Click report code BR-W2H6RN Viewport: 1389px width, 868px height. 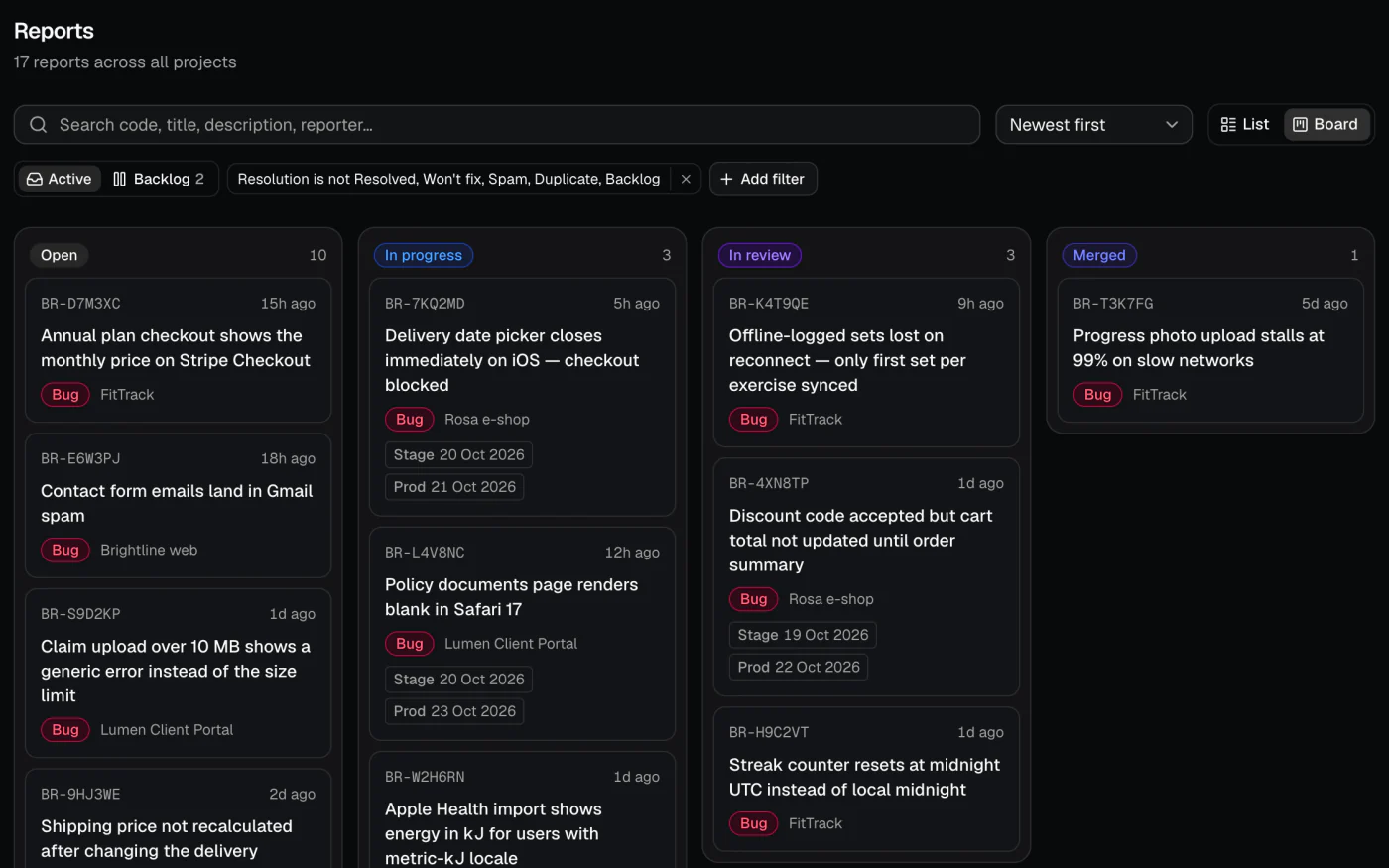425,777
